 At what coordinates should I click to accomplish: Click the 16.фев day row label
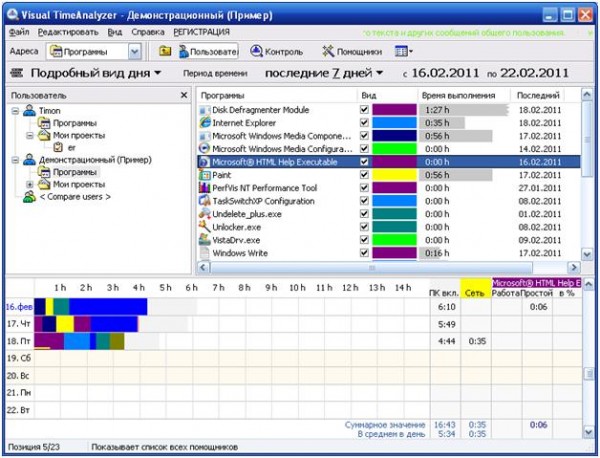click(x=19, y=307)
